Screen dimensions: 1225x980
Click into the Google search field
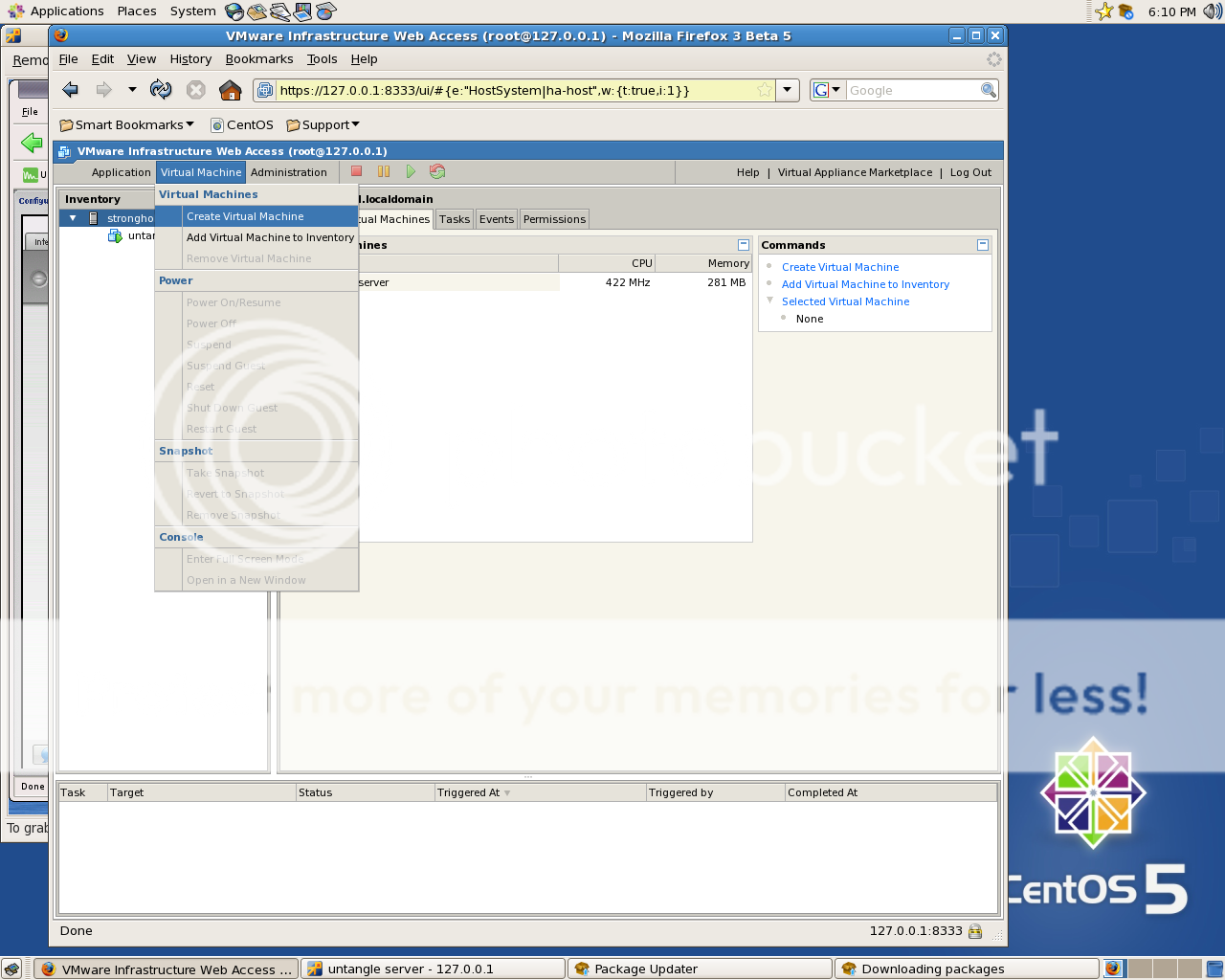(x=912, y=90)
